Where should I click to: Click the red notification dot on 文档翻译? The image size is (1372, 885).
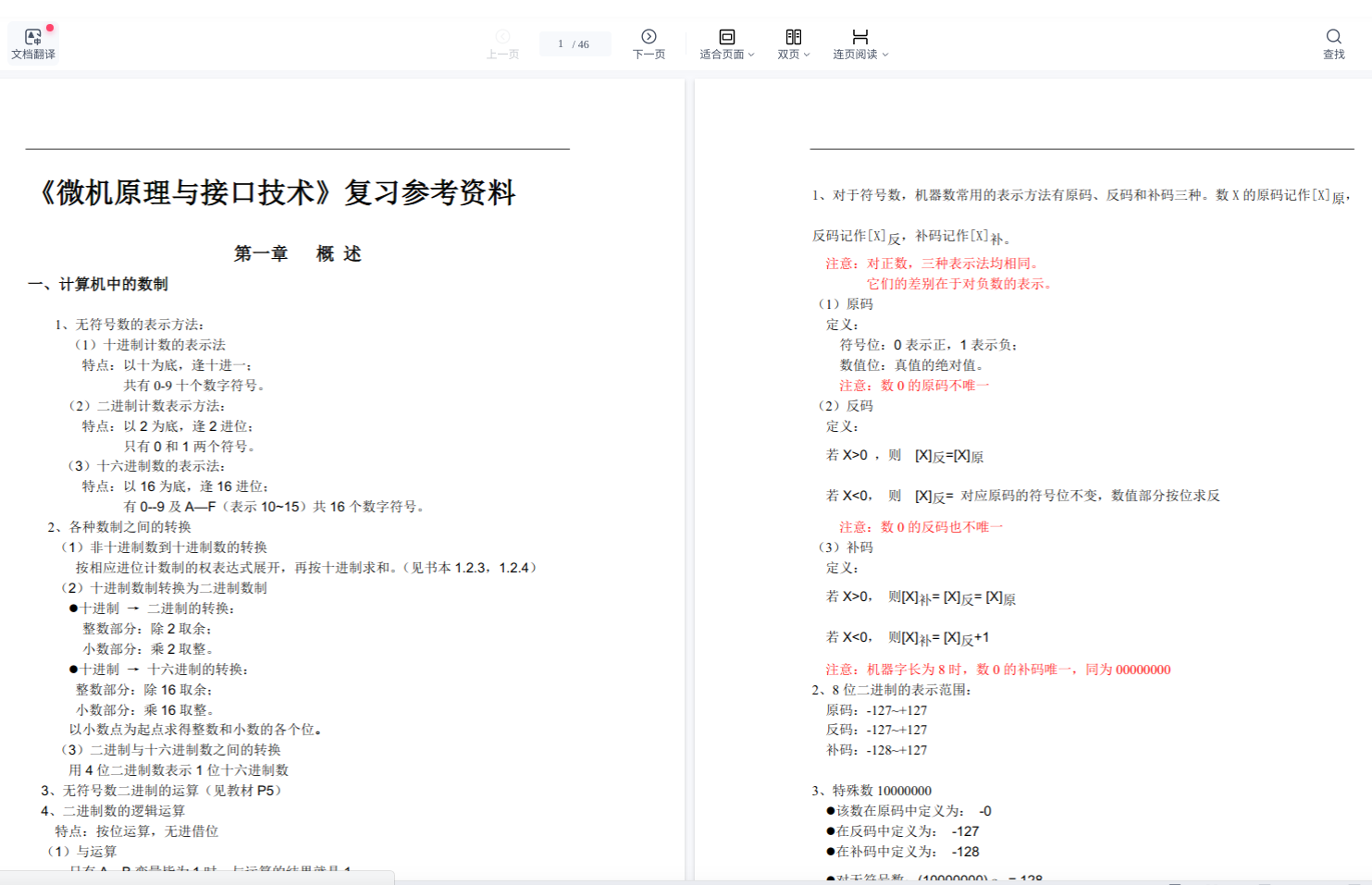tap(50, 28)
